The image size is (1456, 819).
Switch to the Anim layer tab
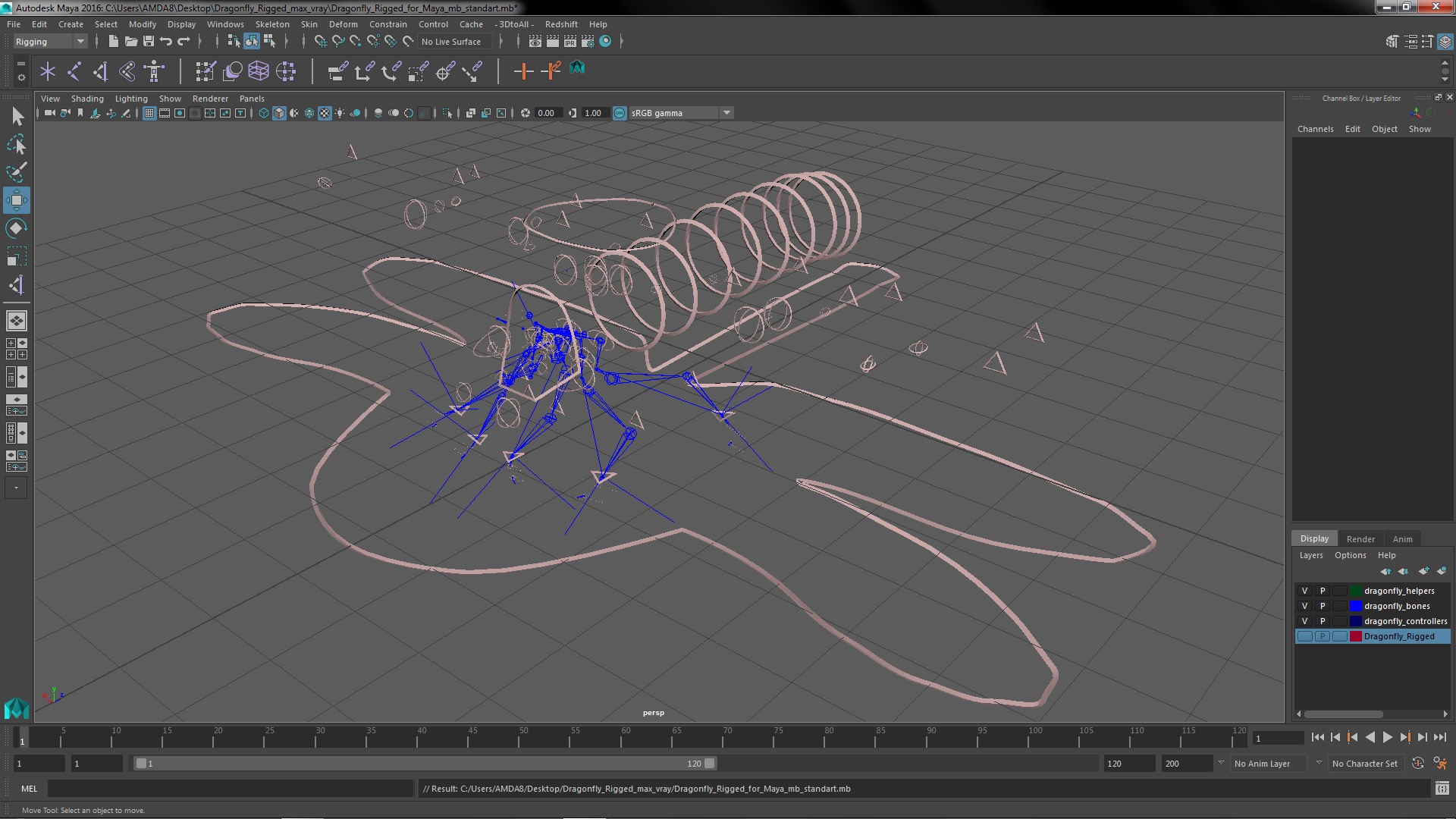[x=1402, y=539]
